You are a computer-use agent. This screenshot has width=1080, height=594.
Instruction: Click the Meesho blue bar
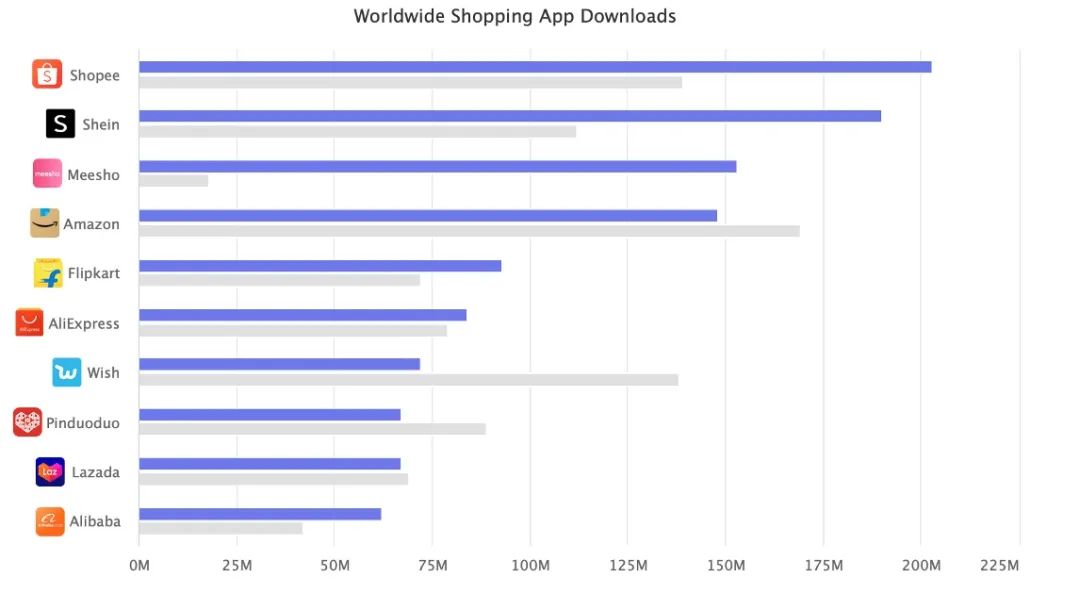point(437,166)
